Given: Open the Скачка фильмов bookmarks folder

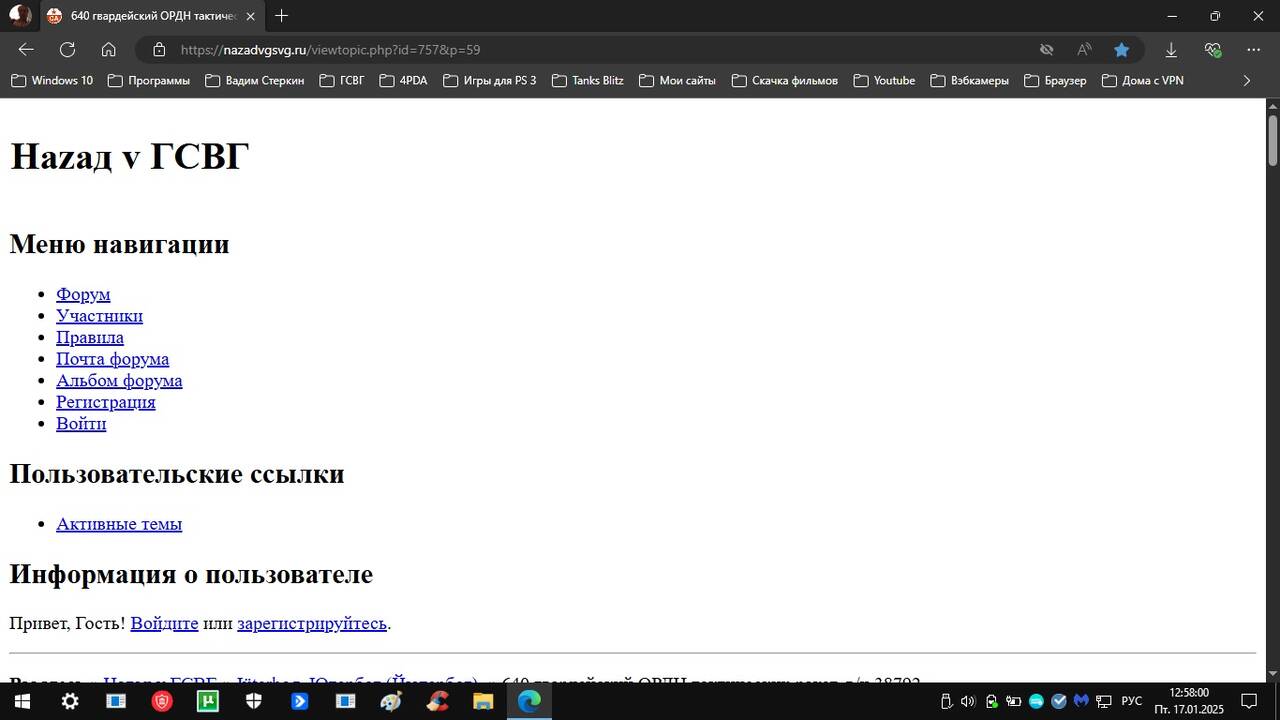Looking at the screenshot, I should point(785,80).
